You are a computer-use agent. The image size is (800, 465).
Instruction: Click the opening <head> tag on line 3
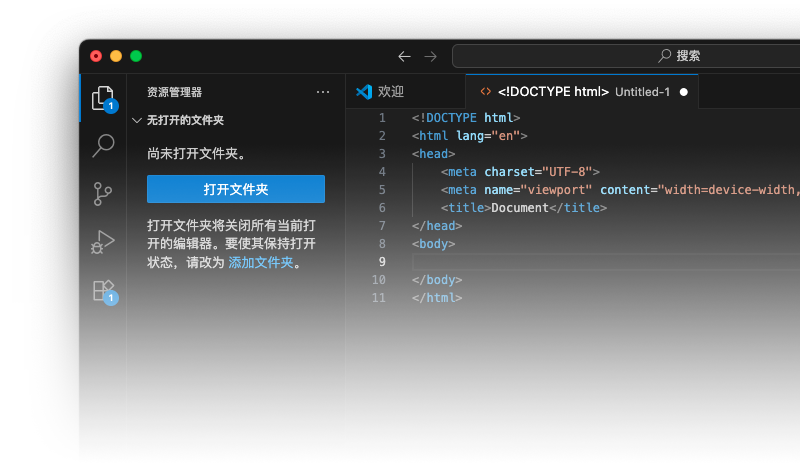(434, 154)
